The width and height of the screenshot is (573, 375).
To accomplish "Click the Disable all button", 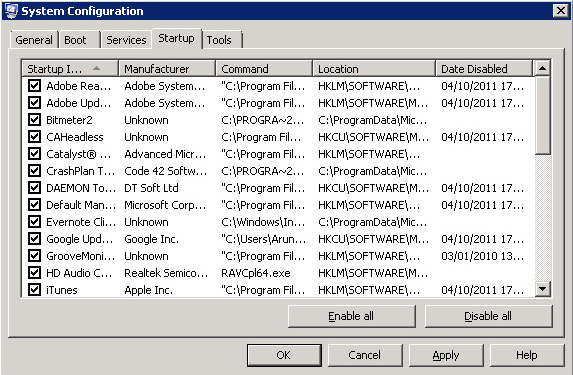I will tap(488, 316).
